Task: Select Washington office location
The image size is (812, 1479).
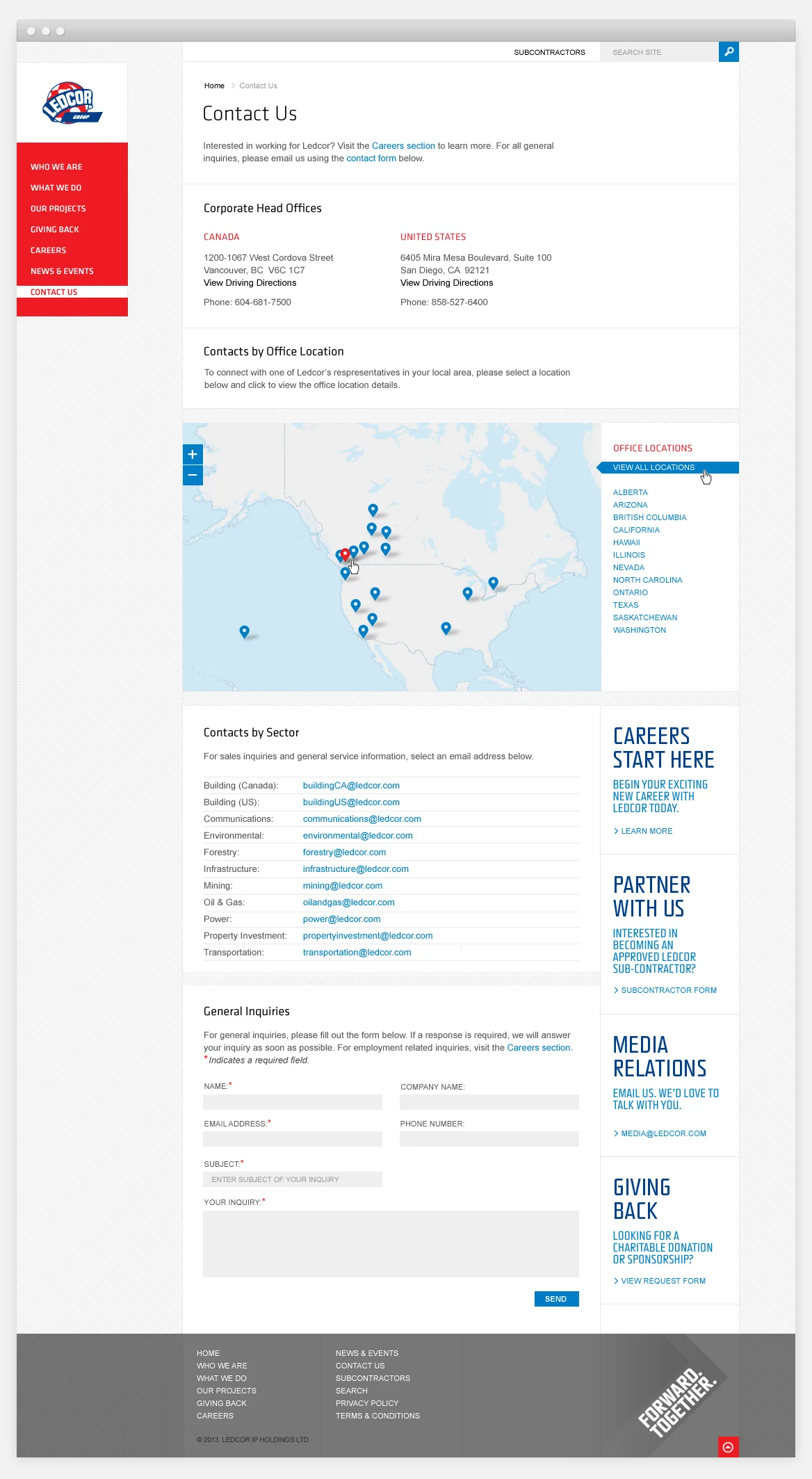Action: pos(640,630)
